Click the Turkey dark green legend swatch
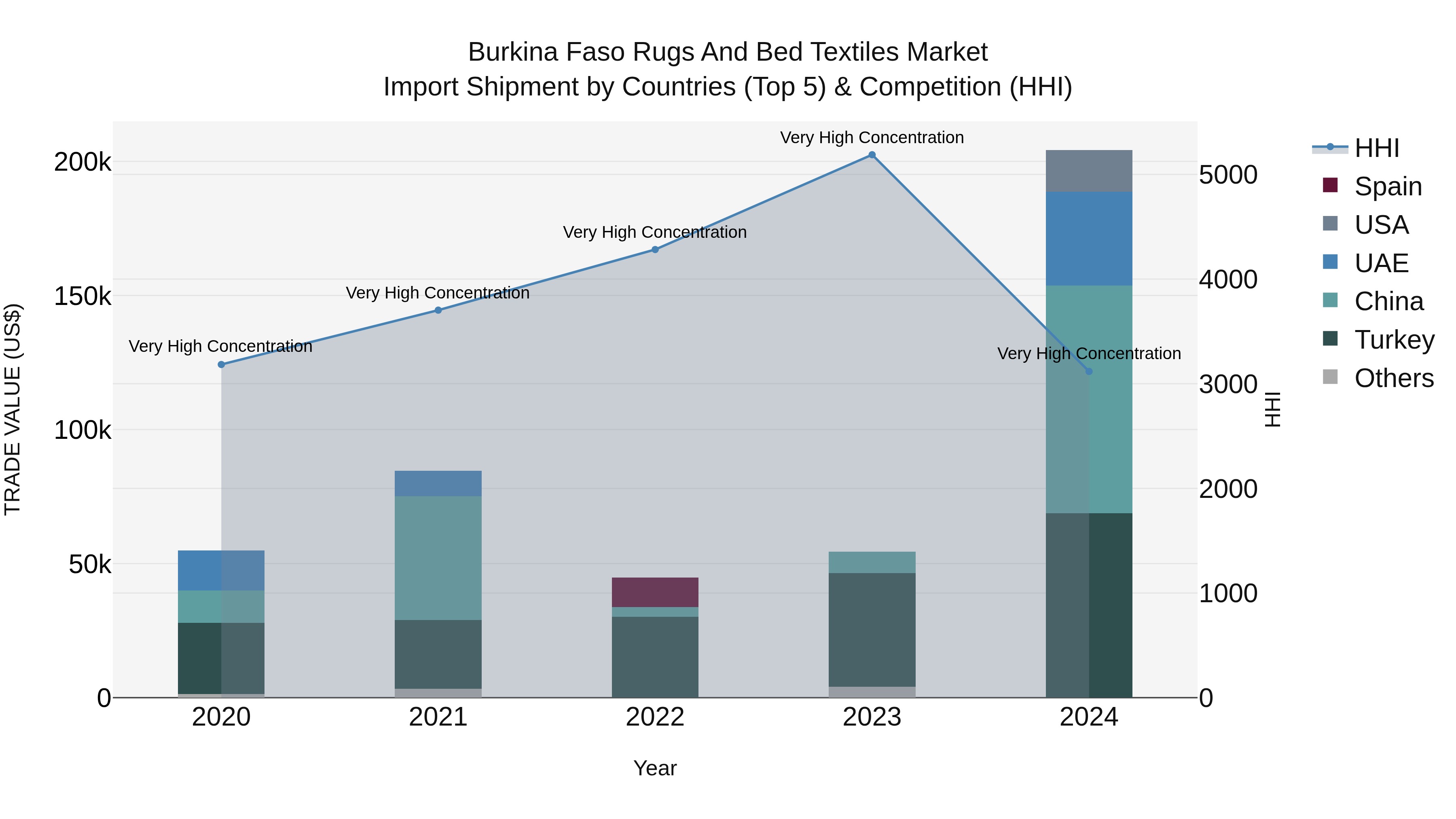This screenshot has width=1456, height=819. [x=1331, y=339]
